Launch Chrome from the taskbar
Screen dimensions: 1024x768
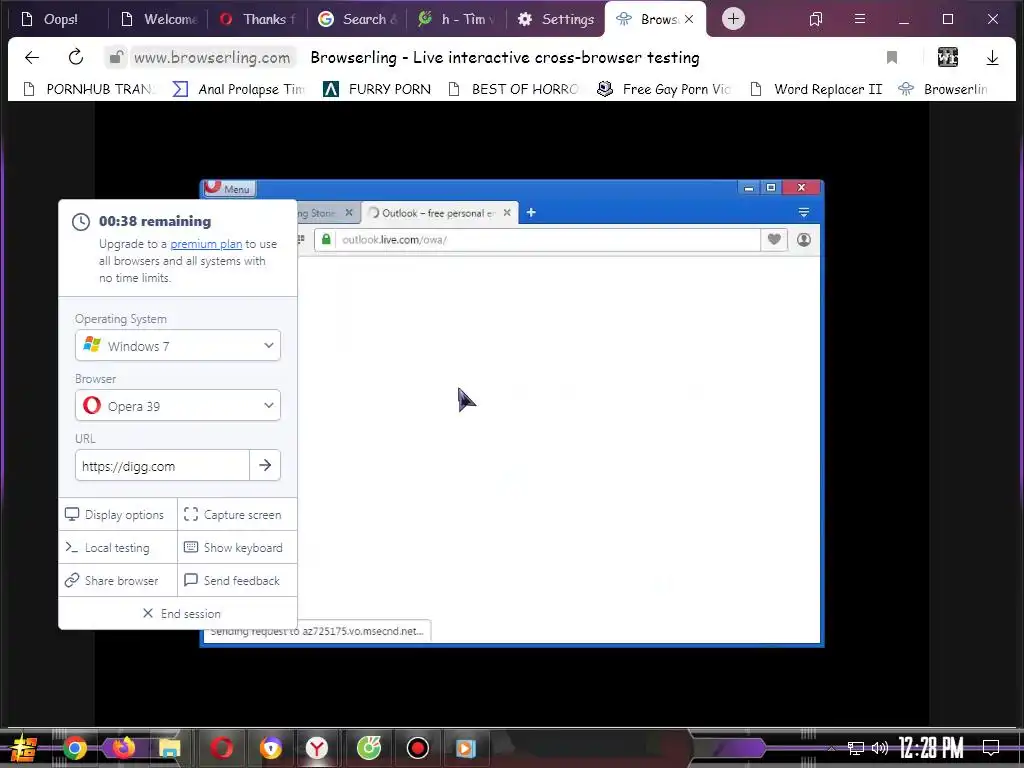(74, 748)
